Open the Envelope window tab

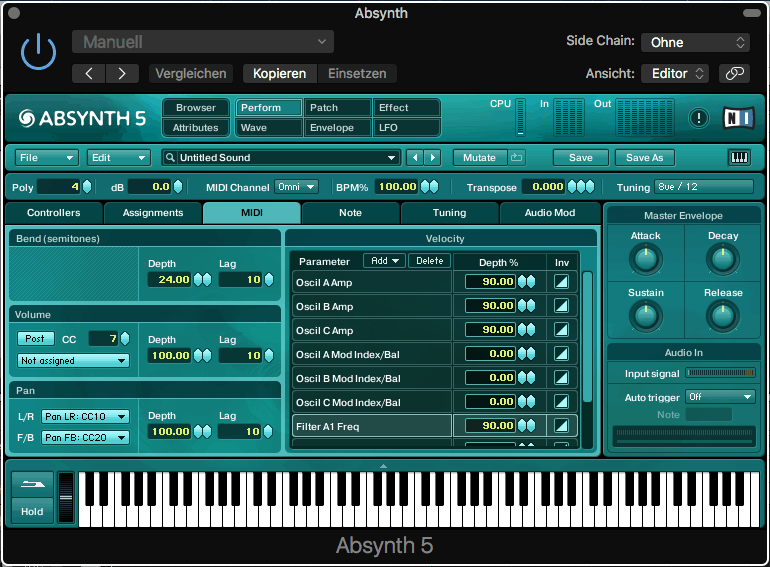[332, 128]
